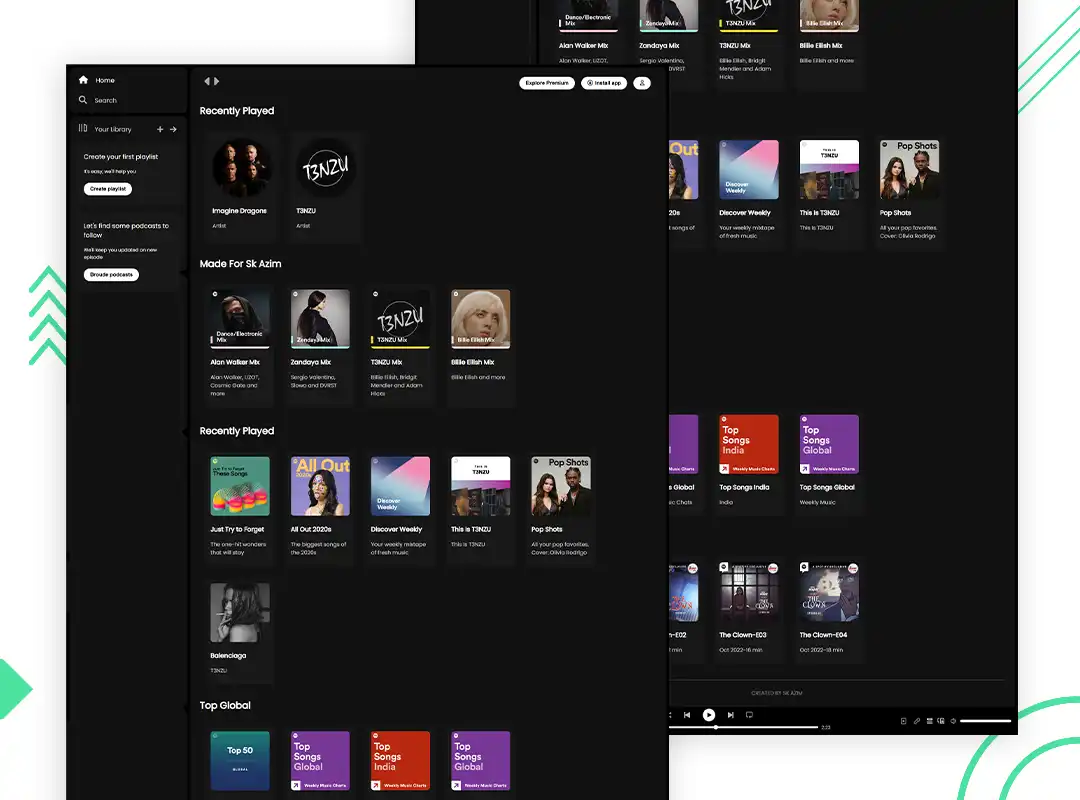Screen dimensions: 1080x800
Task: Go to the previous track
Action: pos(686,715)
